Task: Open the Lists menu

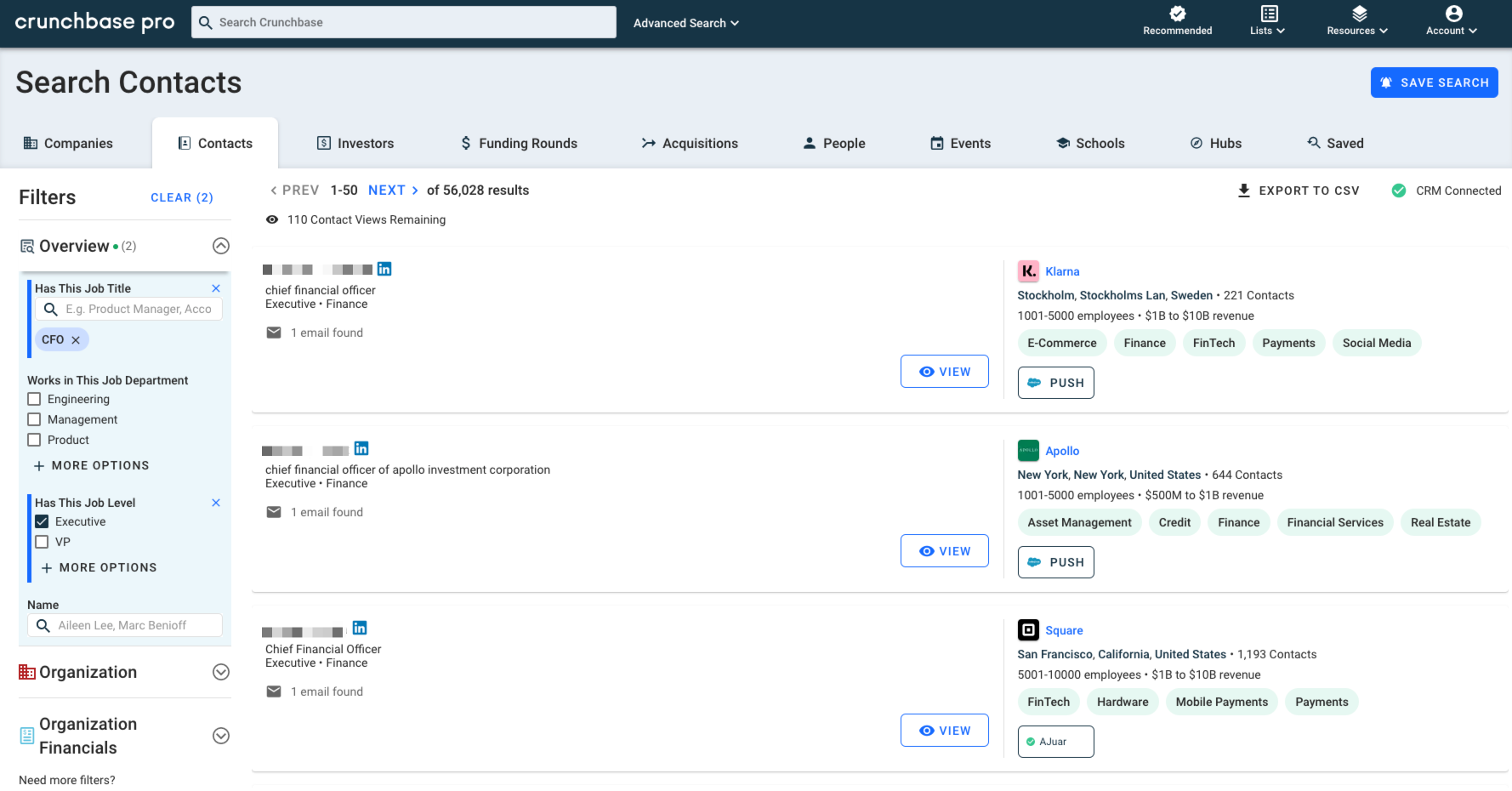Action: pyautogui.click(x=1268, y=21)
